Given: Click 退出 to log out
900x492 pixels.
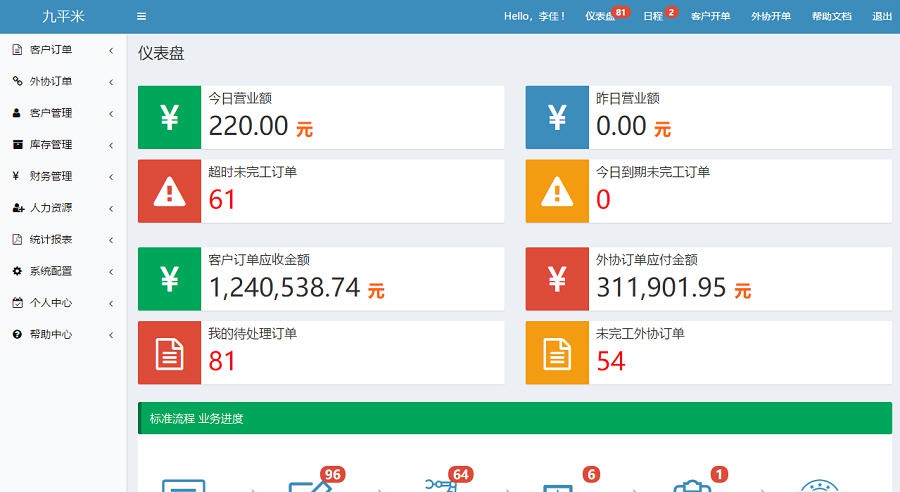Looking at the screenshot, I should [882, 17].
